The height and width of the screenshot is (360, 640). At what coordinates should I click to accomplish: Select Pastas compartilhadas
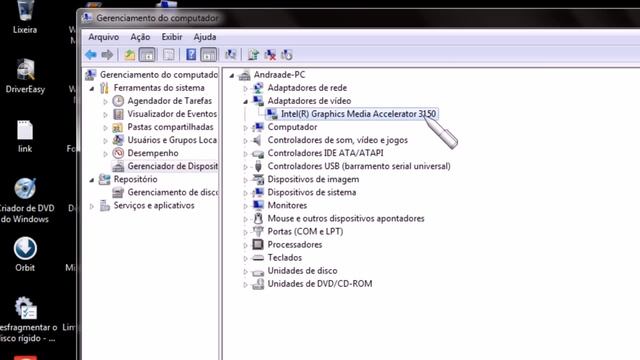coord(170,127)
